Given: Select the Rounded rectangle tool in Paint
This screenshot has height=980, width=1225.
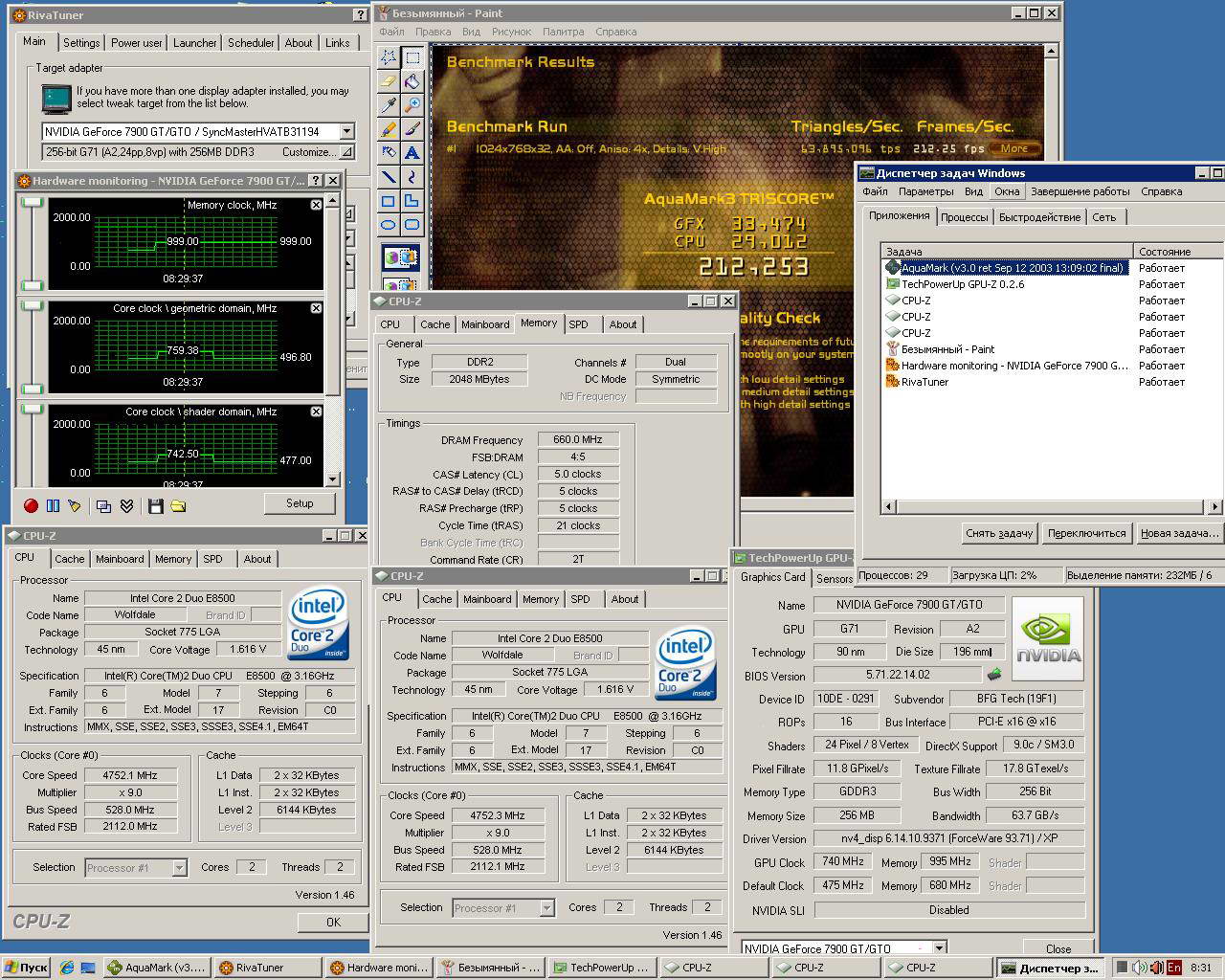Looking at the screenshot, I should pos(412,225).
